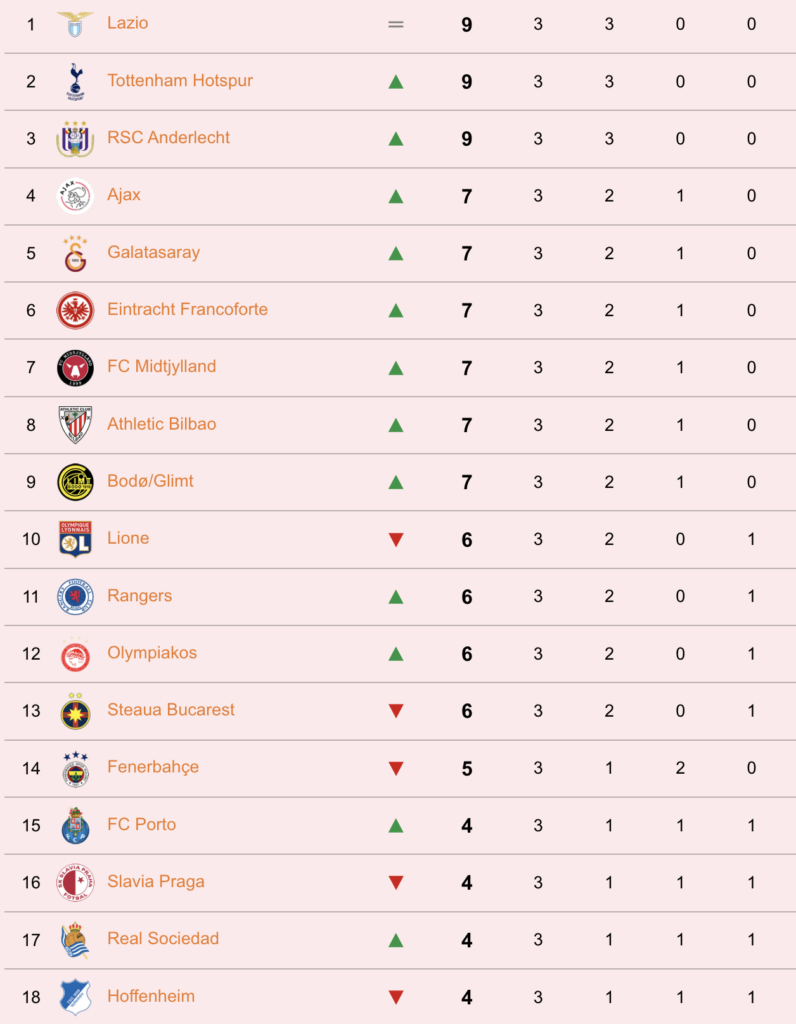Click the green up arrow beside Olympiakos
The width and height of the screenshot is (796, 1024).
396,654
